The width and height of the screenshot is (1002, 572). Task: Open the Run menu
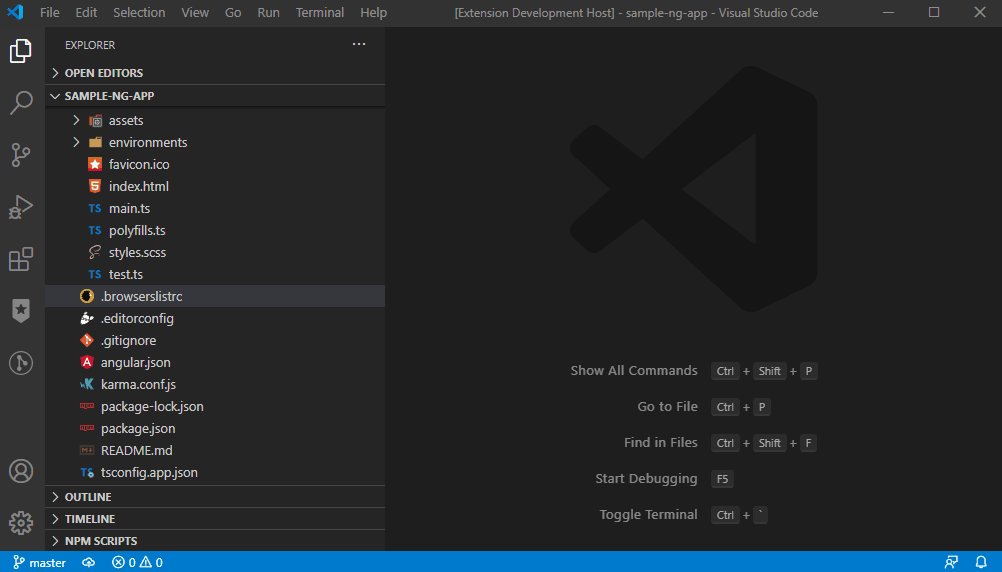pyautogui.click(x=268, y=13)
